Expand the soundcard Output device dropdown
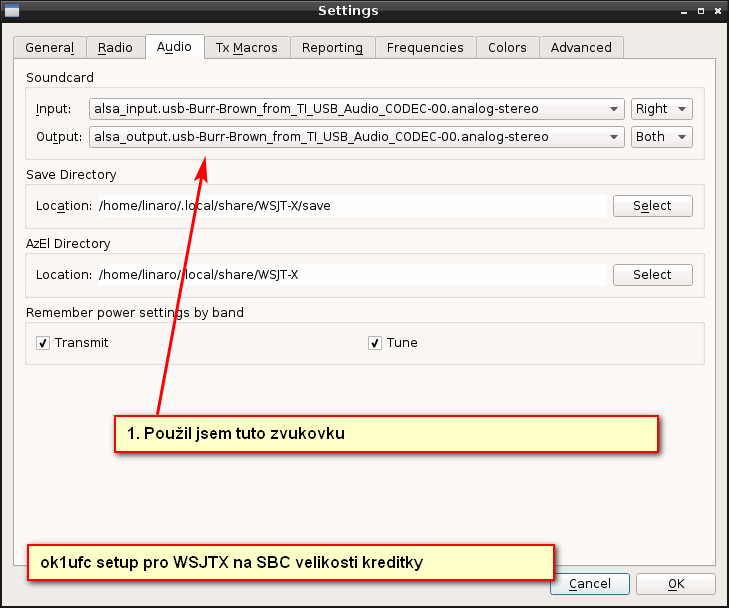Viewport: 729px width, 608px height. [x=356, y=137]
